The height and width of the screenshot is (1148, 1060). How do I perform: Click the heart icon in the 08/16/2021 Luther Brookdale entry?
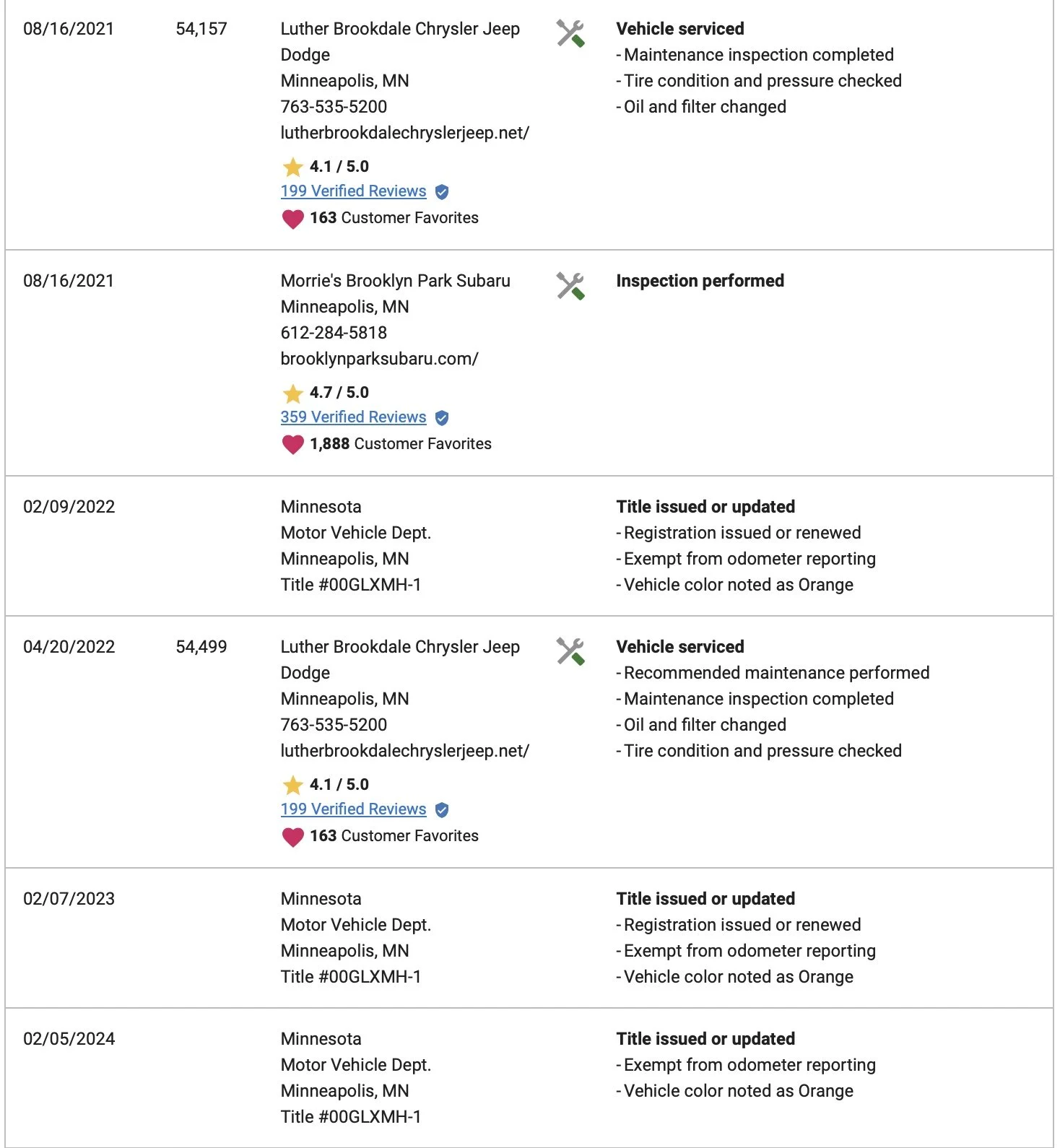(x=292, y=218)
